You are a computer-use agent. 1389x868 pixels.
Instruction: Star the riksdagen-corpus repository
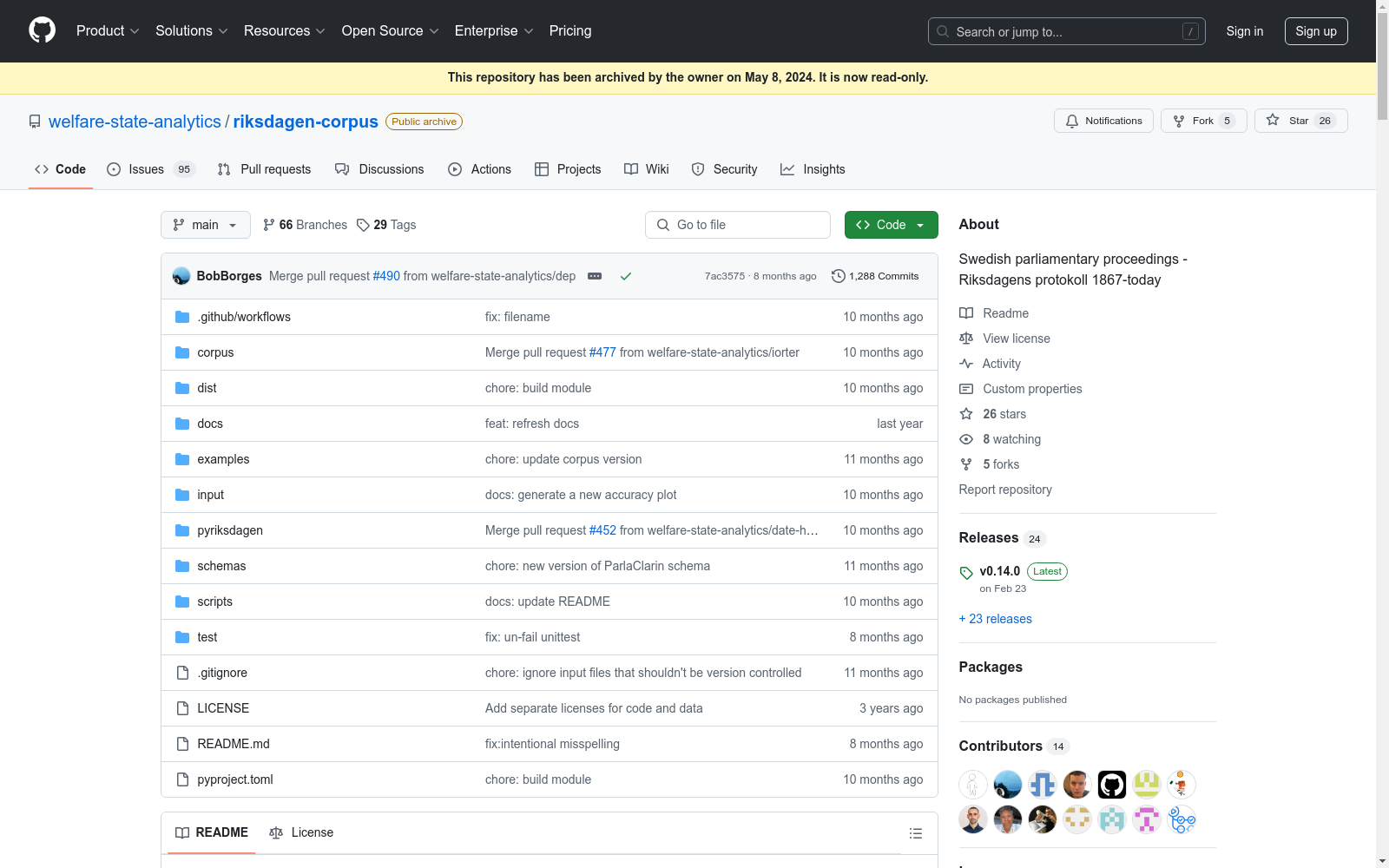[x=1300, y=121]
